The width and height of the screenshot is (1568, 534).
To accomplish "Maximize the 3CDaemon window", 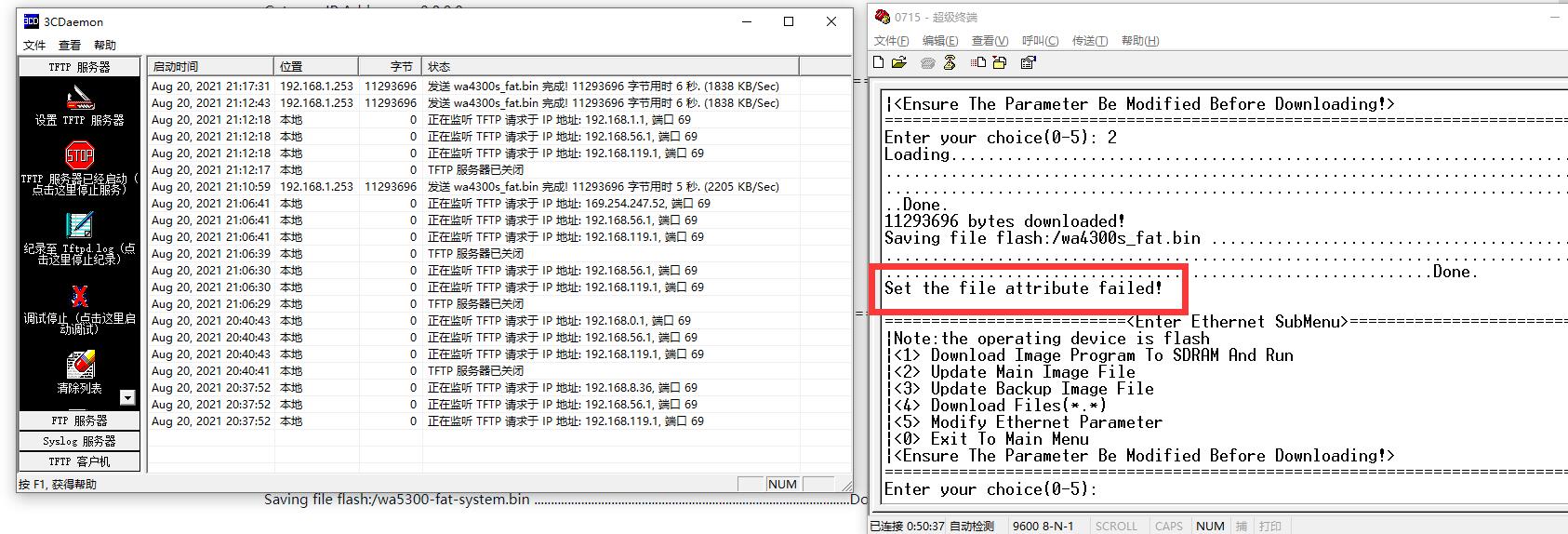I will coord(789,21).
